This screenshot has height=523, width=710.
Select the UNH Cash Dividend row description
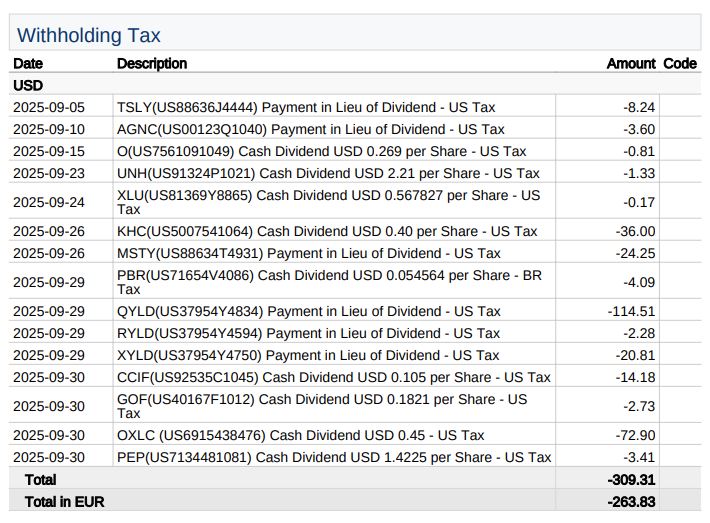(328, 173)
